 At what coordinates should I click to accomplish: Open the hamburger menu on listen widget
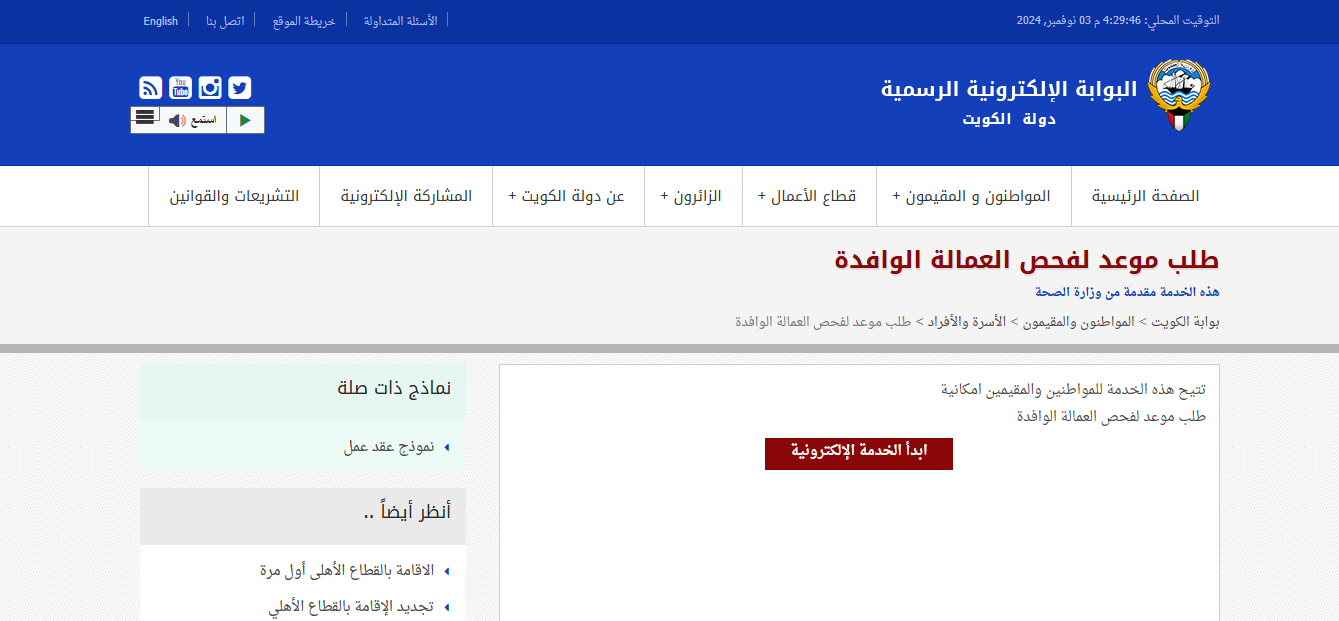pos(145,116)
